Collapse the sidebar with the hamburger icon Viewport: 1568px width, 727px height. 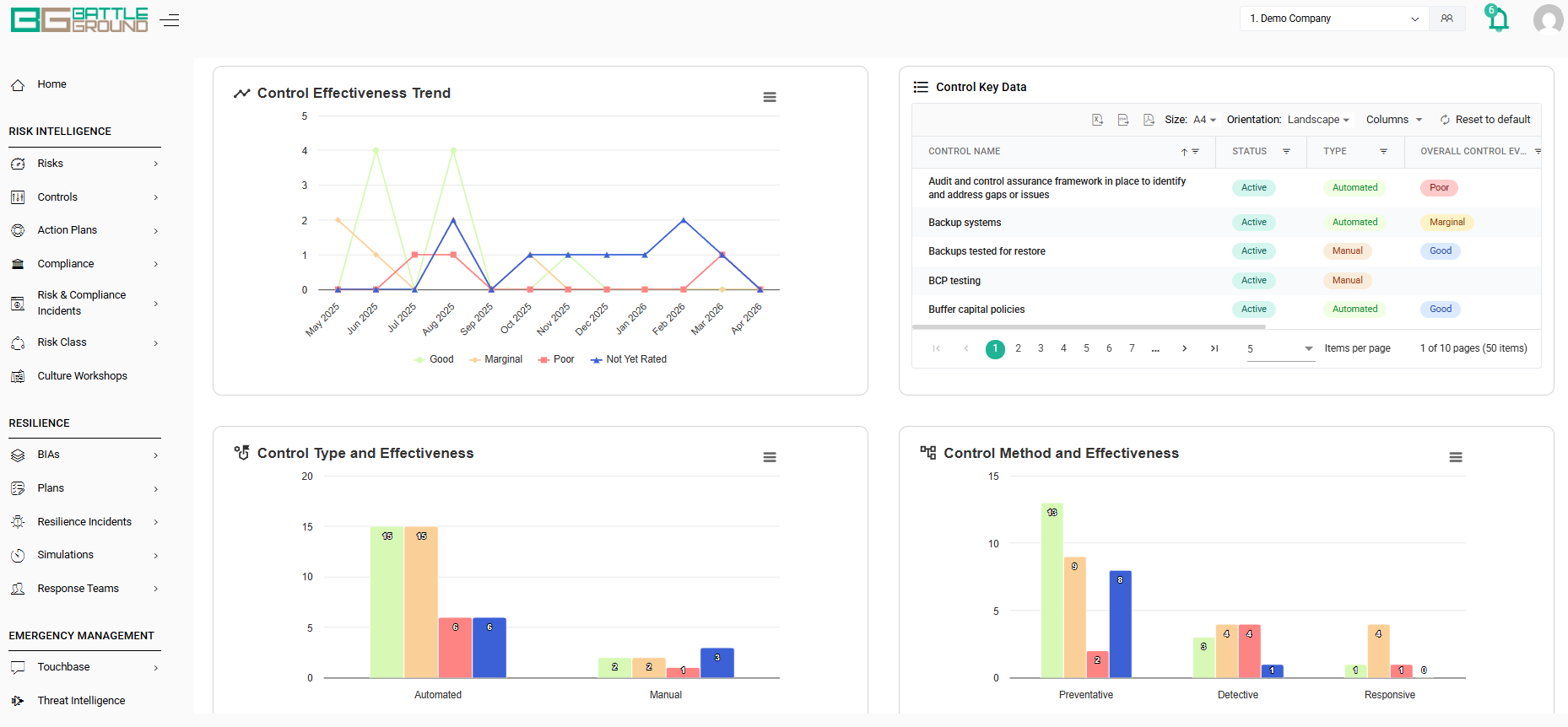pos(170,20)
